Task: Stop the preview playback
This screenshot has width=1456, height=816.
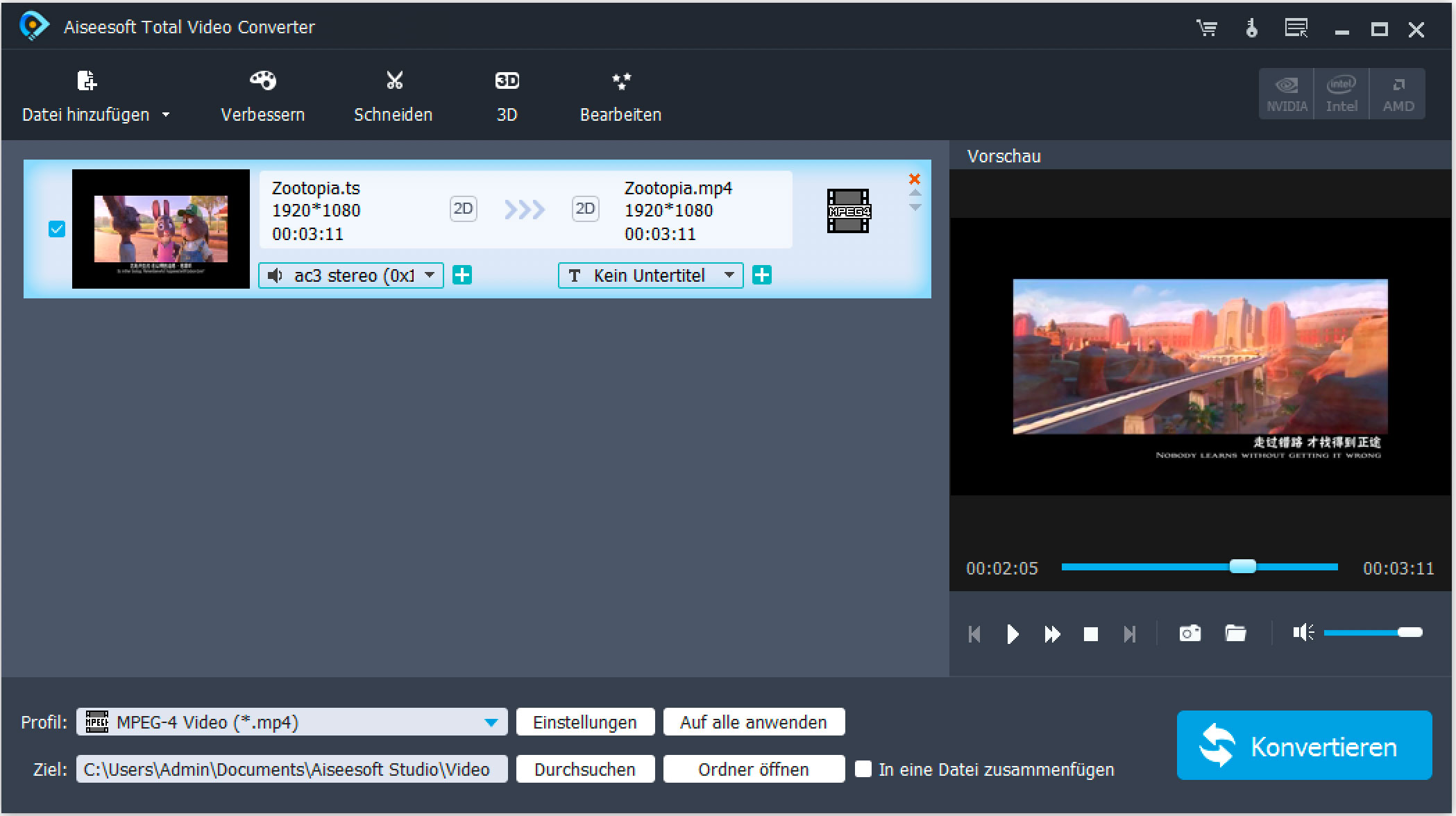Action: click(1091, 634)
